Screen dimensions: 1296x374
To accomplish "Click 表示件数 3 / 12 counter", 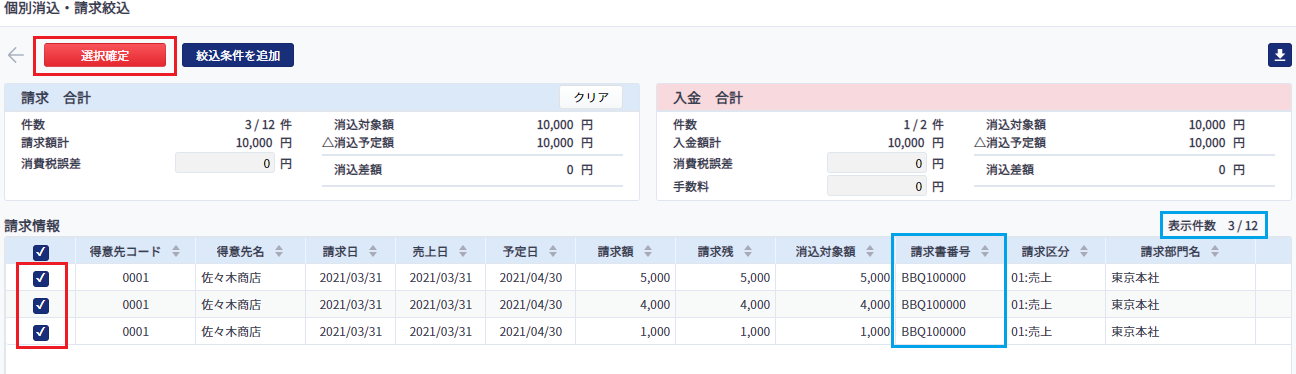I will pyautogui.click(x=1213, y=226).
